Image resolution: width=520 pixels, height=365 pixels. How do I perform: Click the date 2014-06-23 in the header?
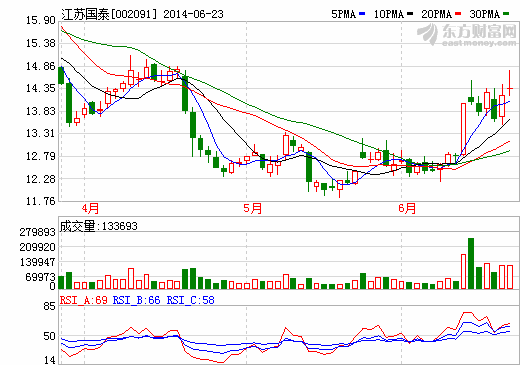pos(193,14)
